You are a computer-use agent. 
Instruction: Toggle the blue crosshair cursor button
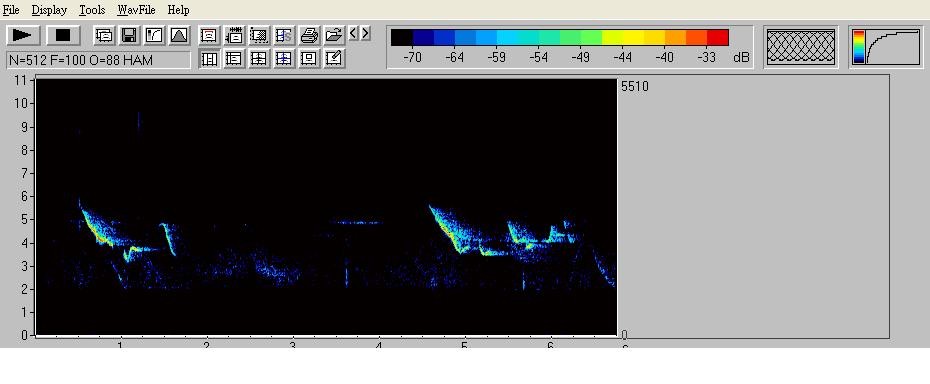pyautogui.click(x=284, y=58)
